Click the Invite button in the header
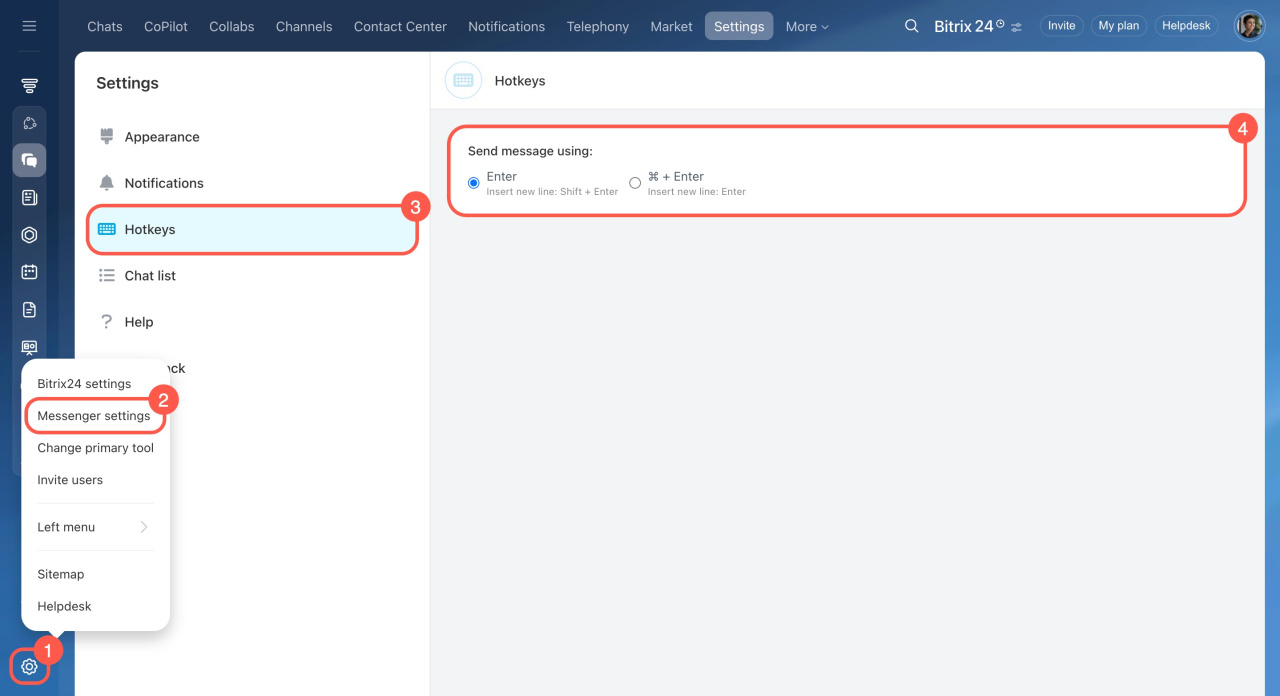Viewport: 1280px width, 696px height. (x=1061, y=26)
